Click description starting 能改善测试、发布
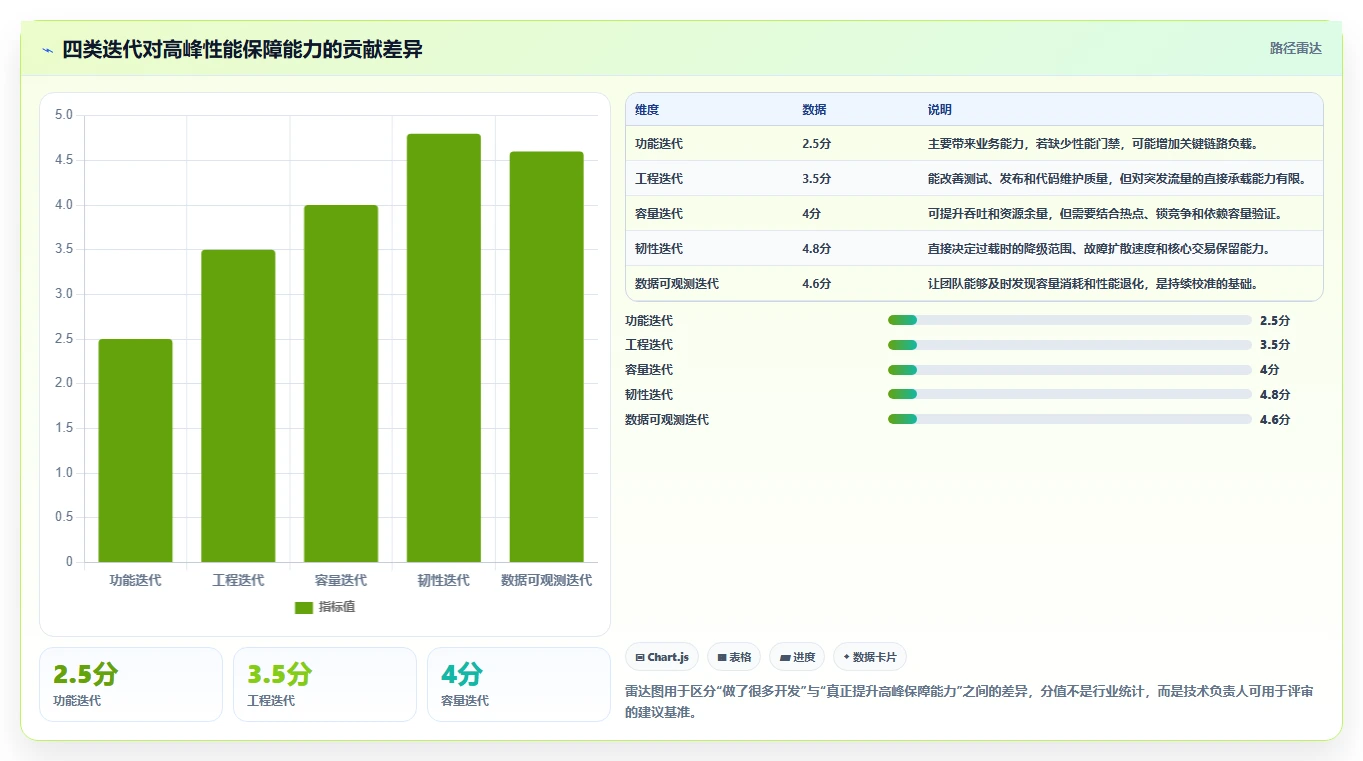Image resolution: width=1363 pixels, height=761 pixels. point(1118,179)
